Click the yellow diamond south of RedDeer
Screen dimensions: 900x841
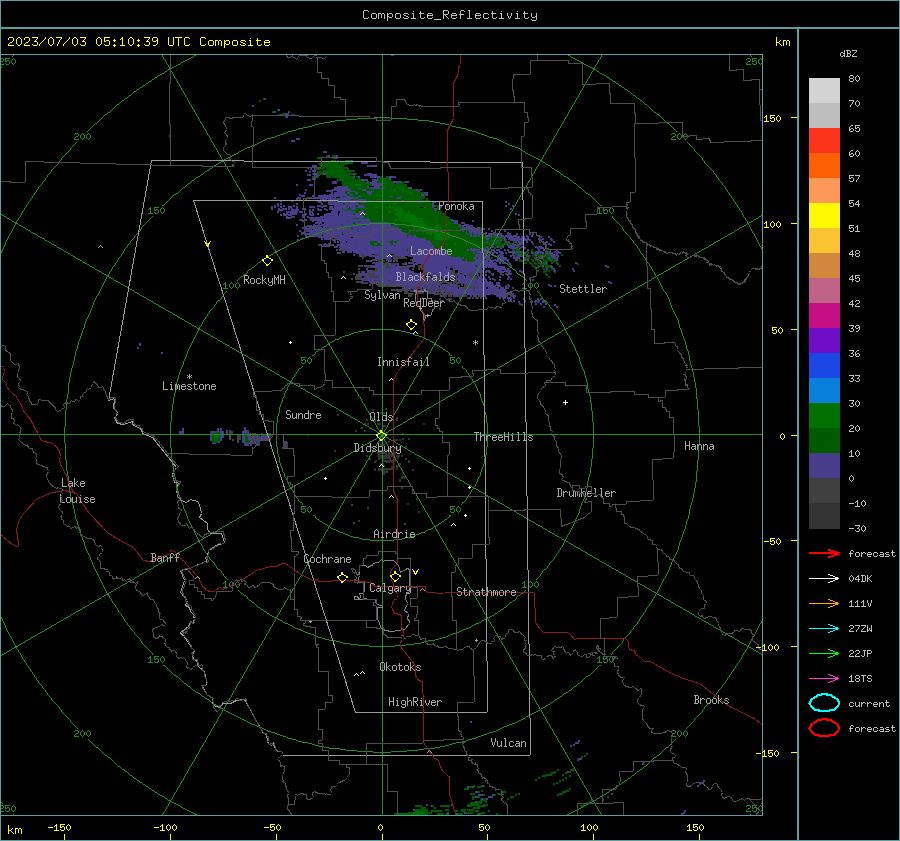click(411, 325)
